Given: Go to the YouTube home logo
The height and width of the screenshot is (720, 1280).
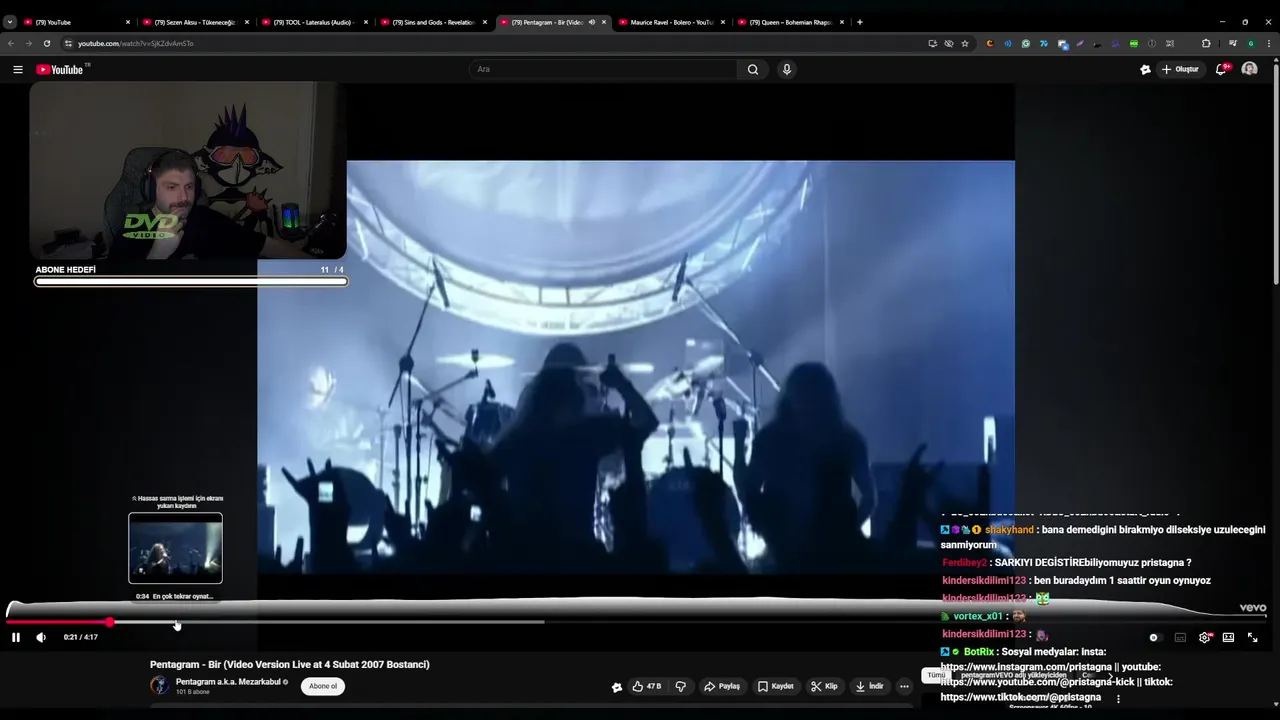Looking at the screenshot, I should 60,69.
